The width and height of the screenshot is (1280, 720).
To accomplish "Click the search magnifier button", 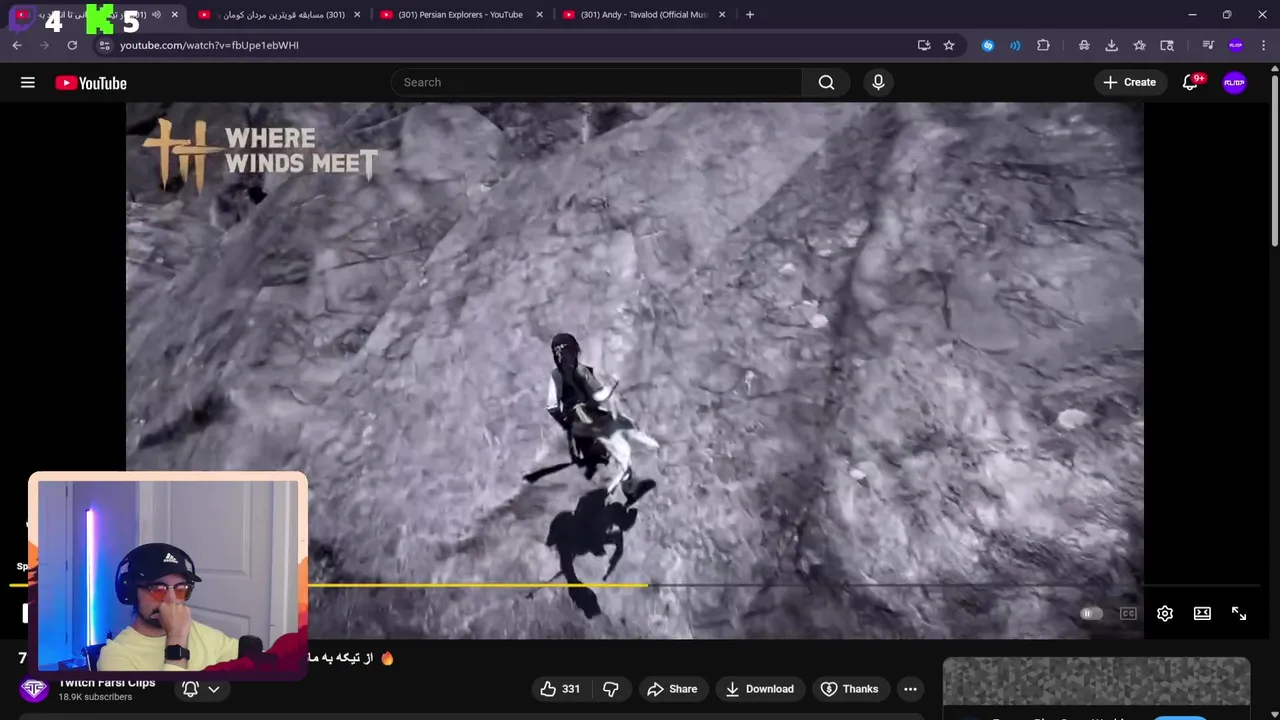I will click(x=826, y=82).
